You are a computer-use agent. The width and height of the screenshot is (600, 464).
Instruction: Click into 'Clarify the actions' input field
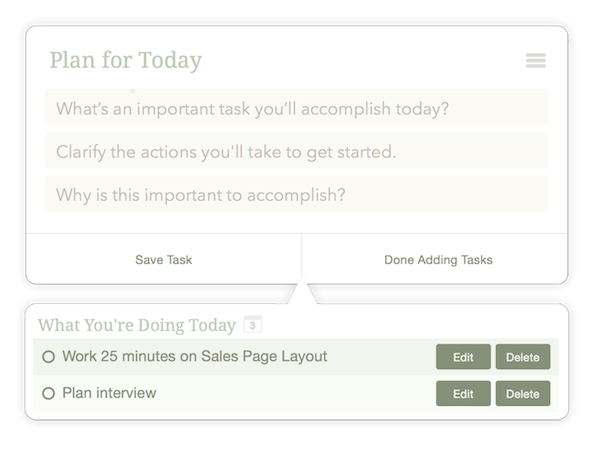[x=296, y=151]
